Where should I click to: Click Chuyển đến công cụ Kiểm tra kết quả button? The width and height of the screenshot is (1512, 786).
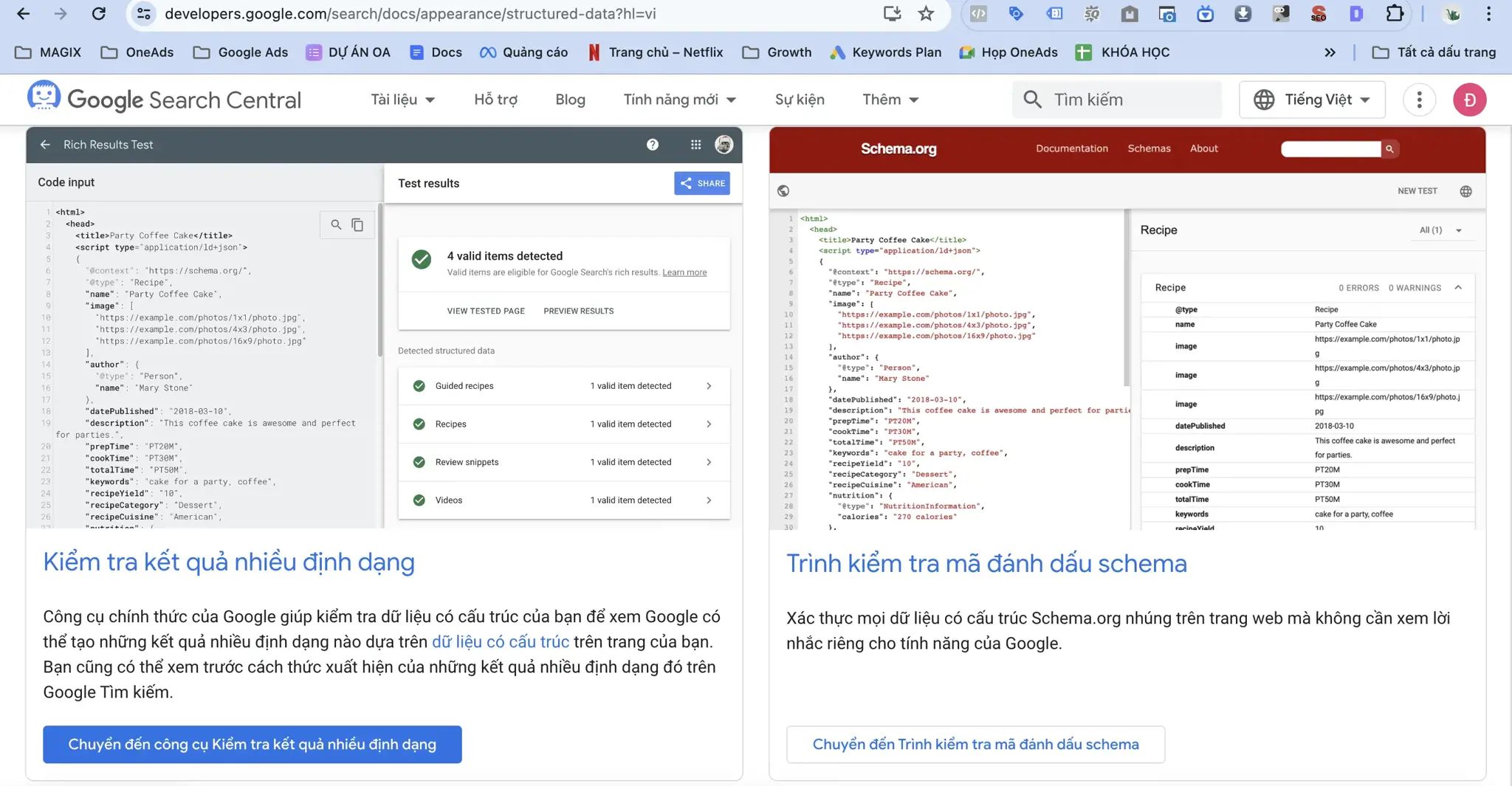point(252,745)
